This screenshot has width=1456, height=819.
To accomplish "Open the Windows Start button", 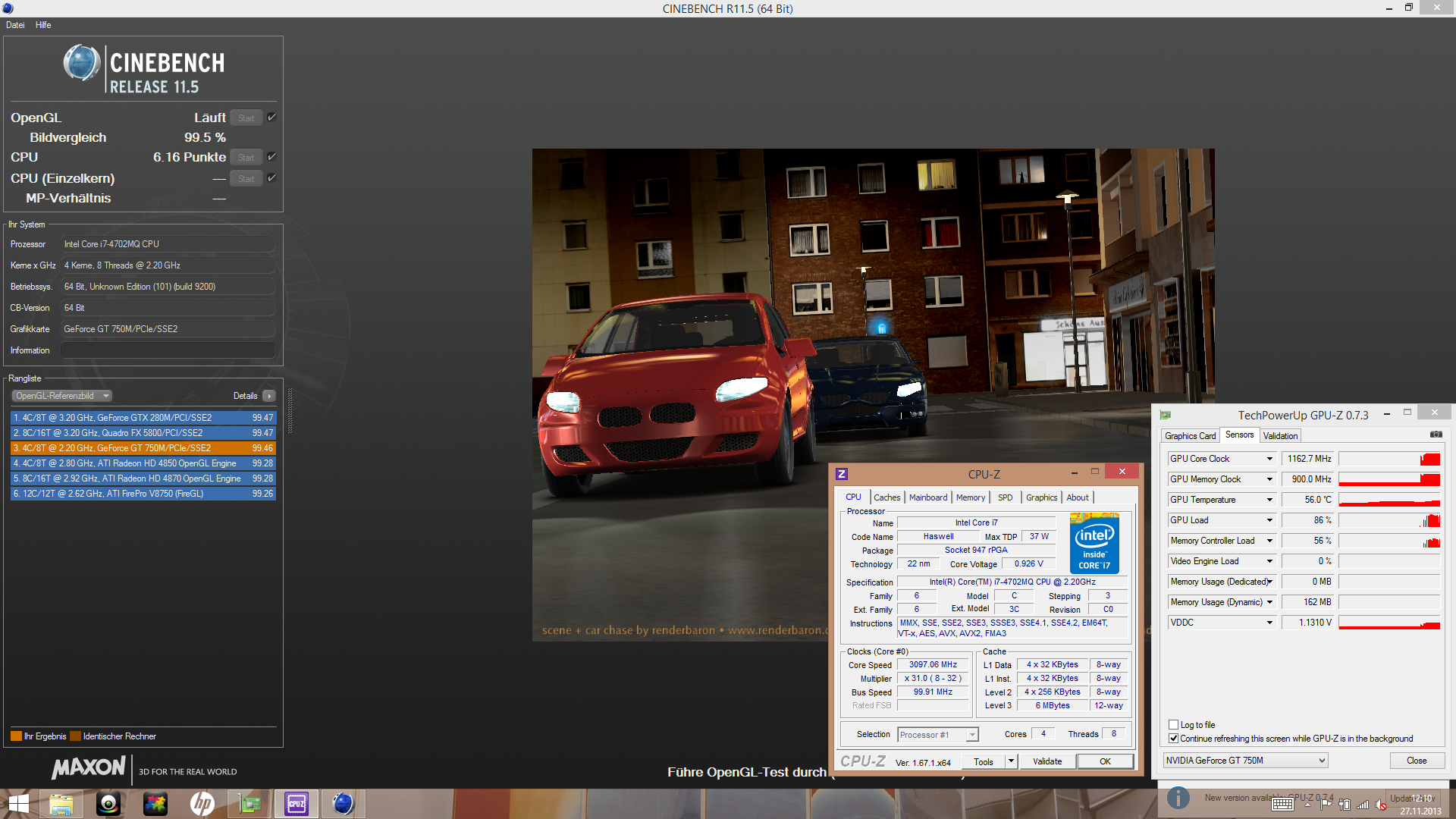I will pyautogui.click(x=18, y=804).
